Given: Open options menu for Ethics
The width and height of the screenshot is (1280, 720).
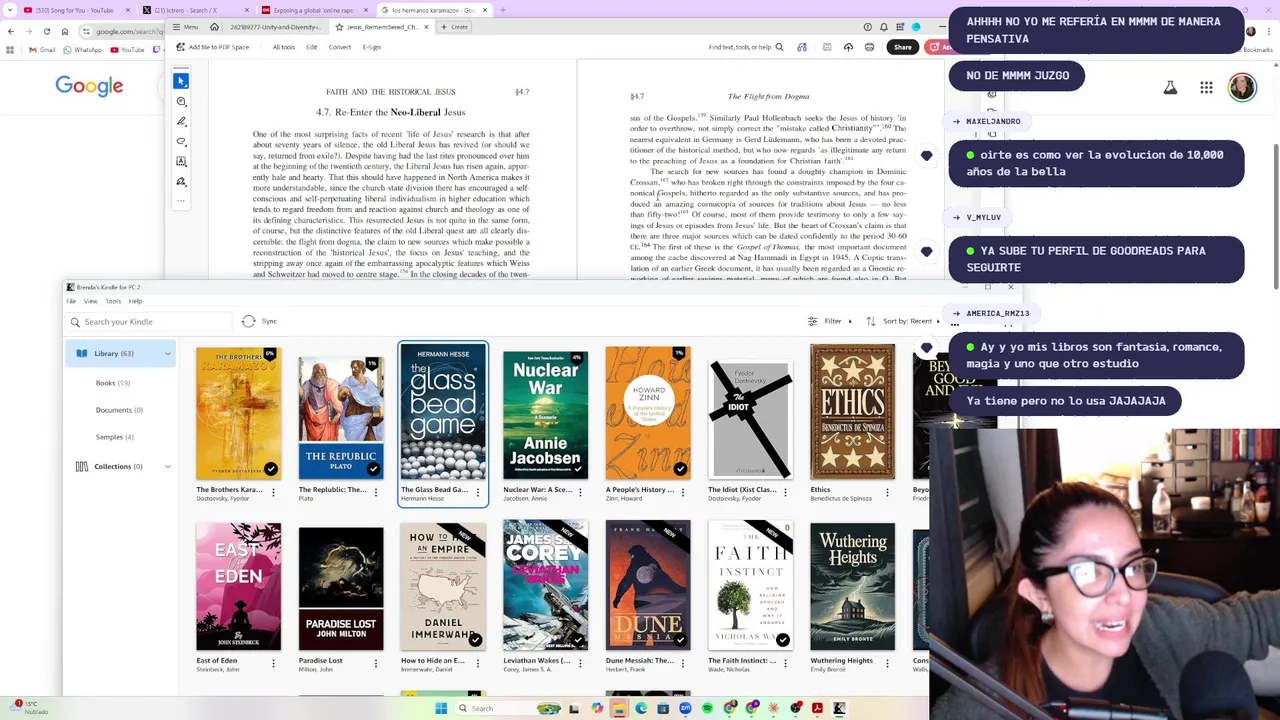Looking at the screenshot, I should pos(887,492).
